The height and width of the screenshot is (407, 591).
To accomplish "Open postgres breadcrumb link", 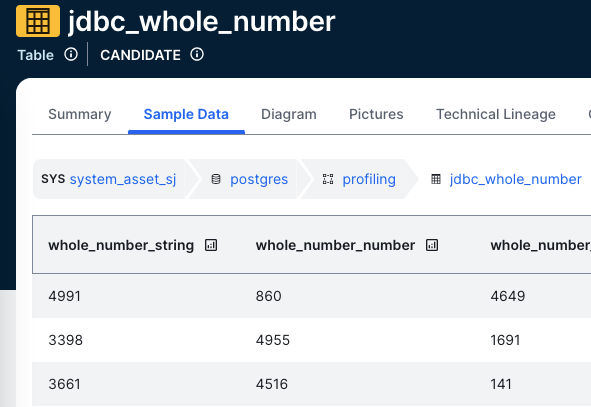I will coord(259,179).
